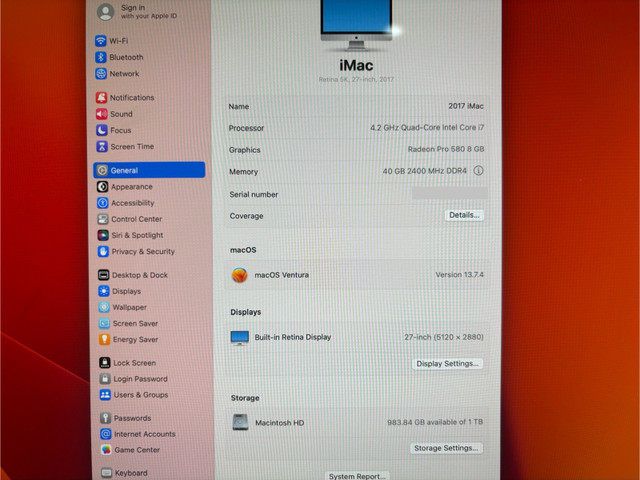
Task: Open the Wi-Fi settings icon
Action: 100,41
